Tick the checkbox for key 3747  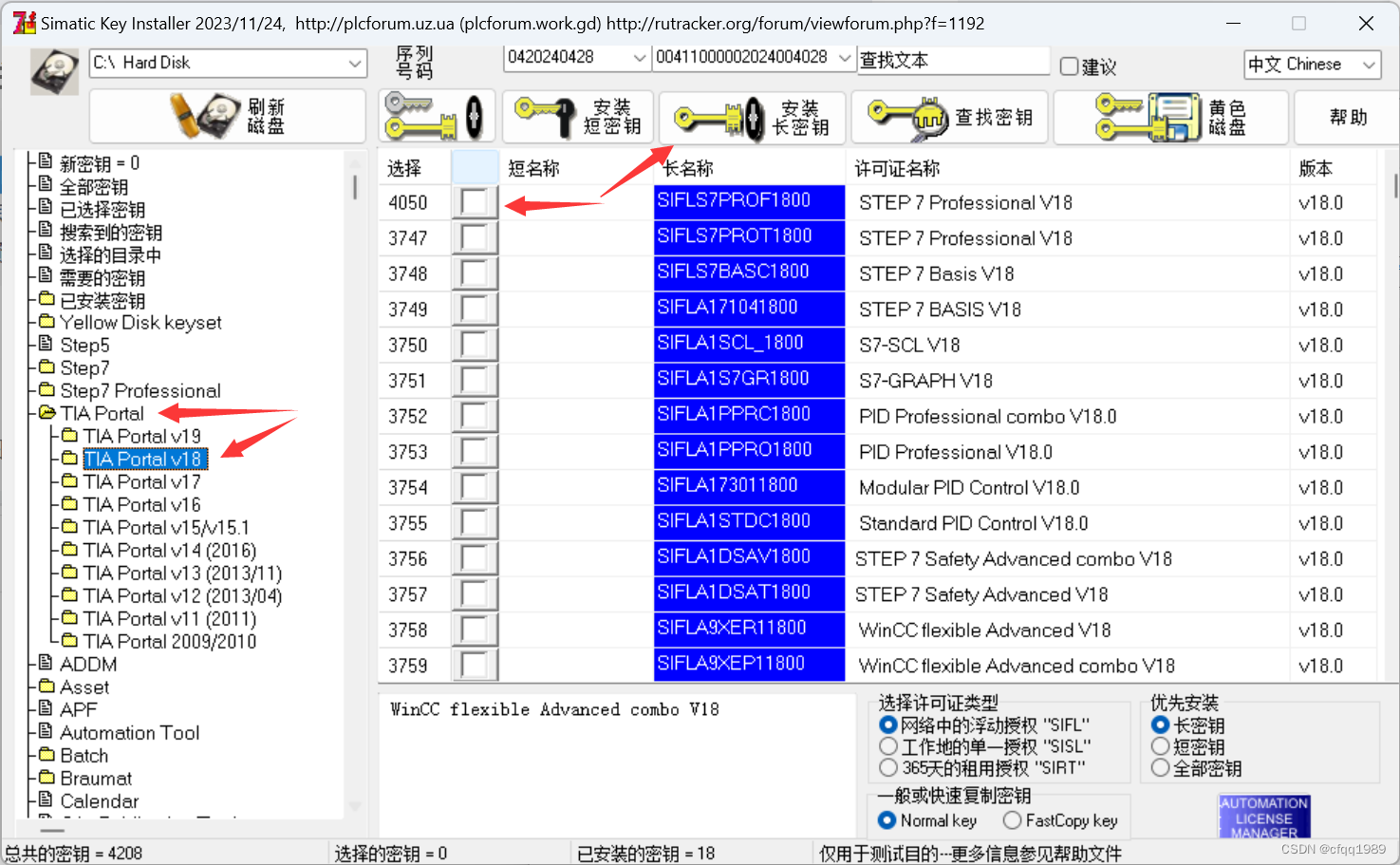tap(475, 237)
